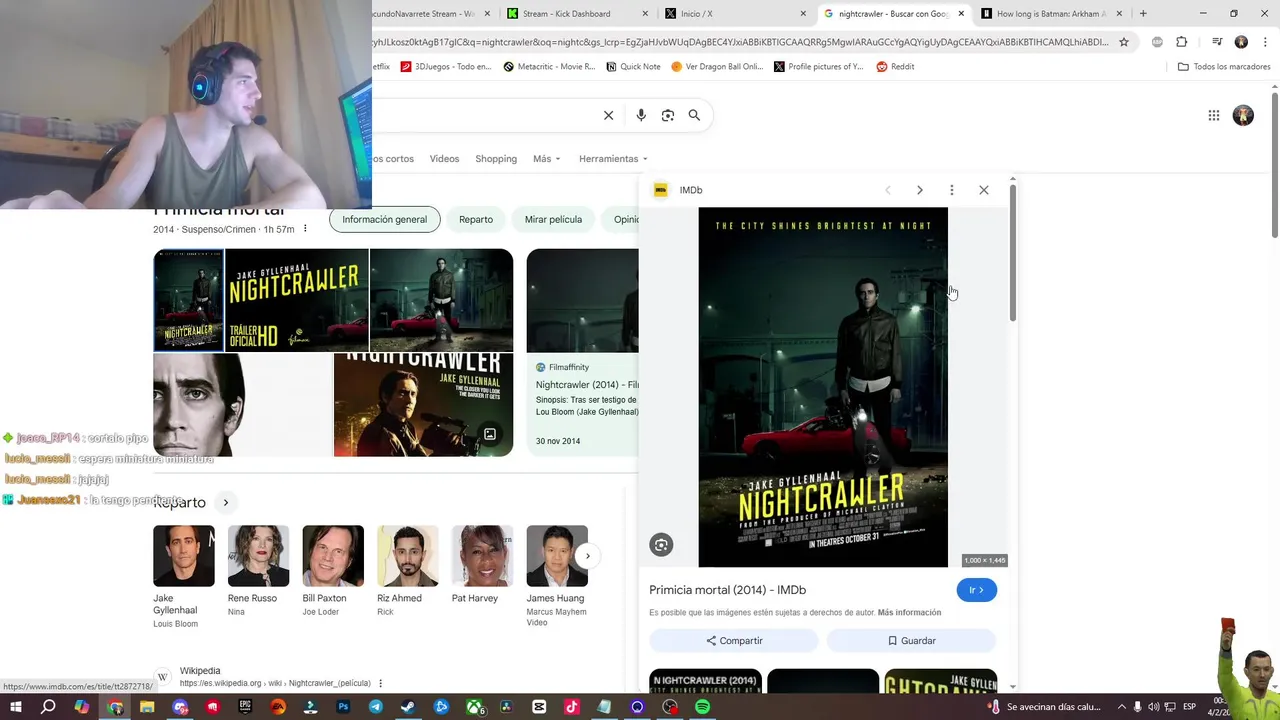
Task: Click the Guardar button
Action: click(912, 641)
